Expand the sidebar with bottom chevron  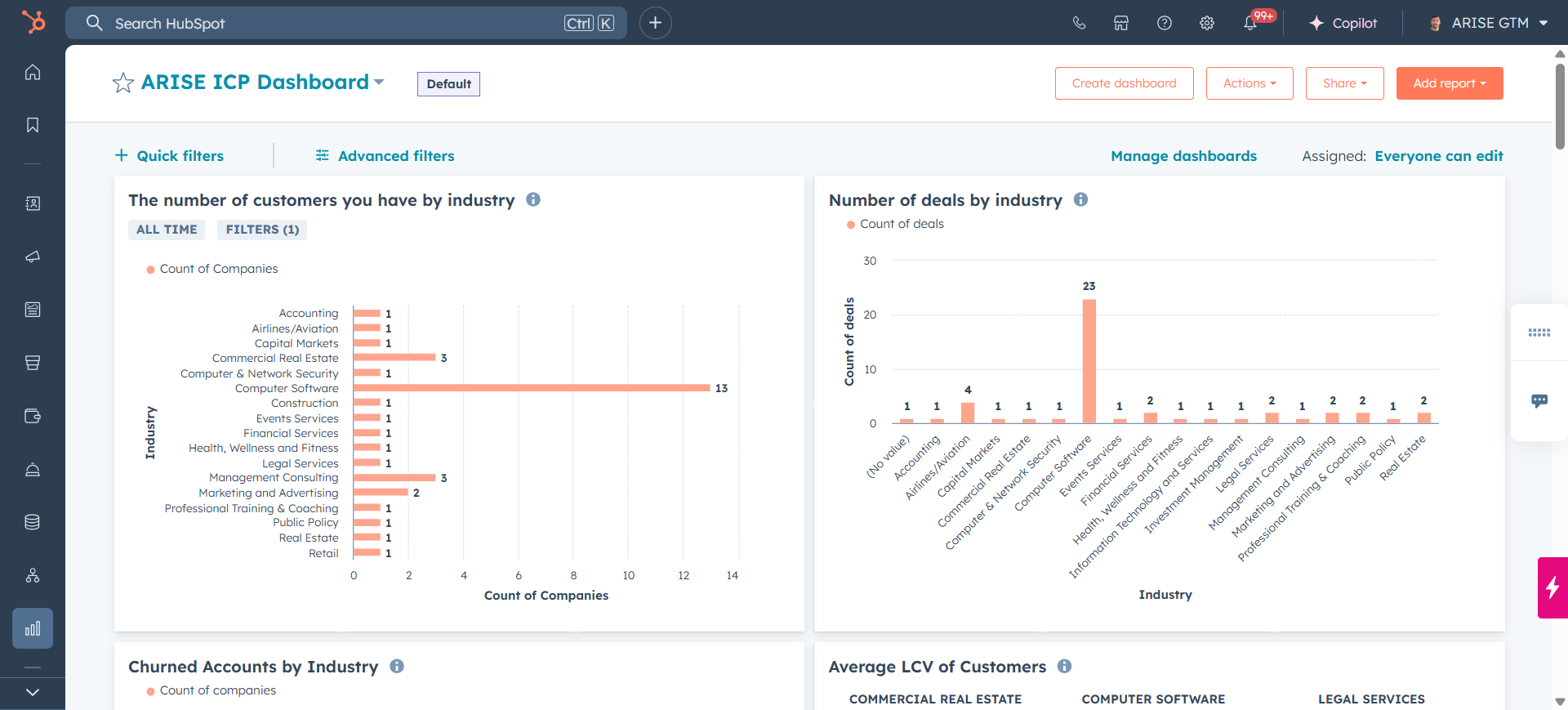coord(33,692)
